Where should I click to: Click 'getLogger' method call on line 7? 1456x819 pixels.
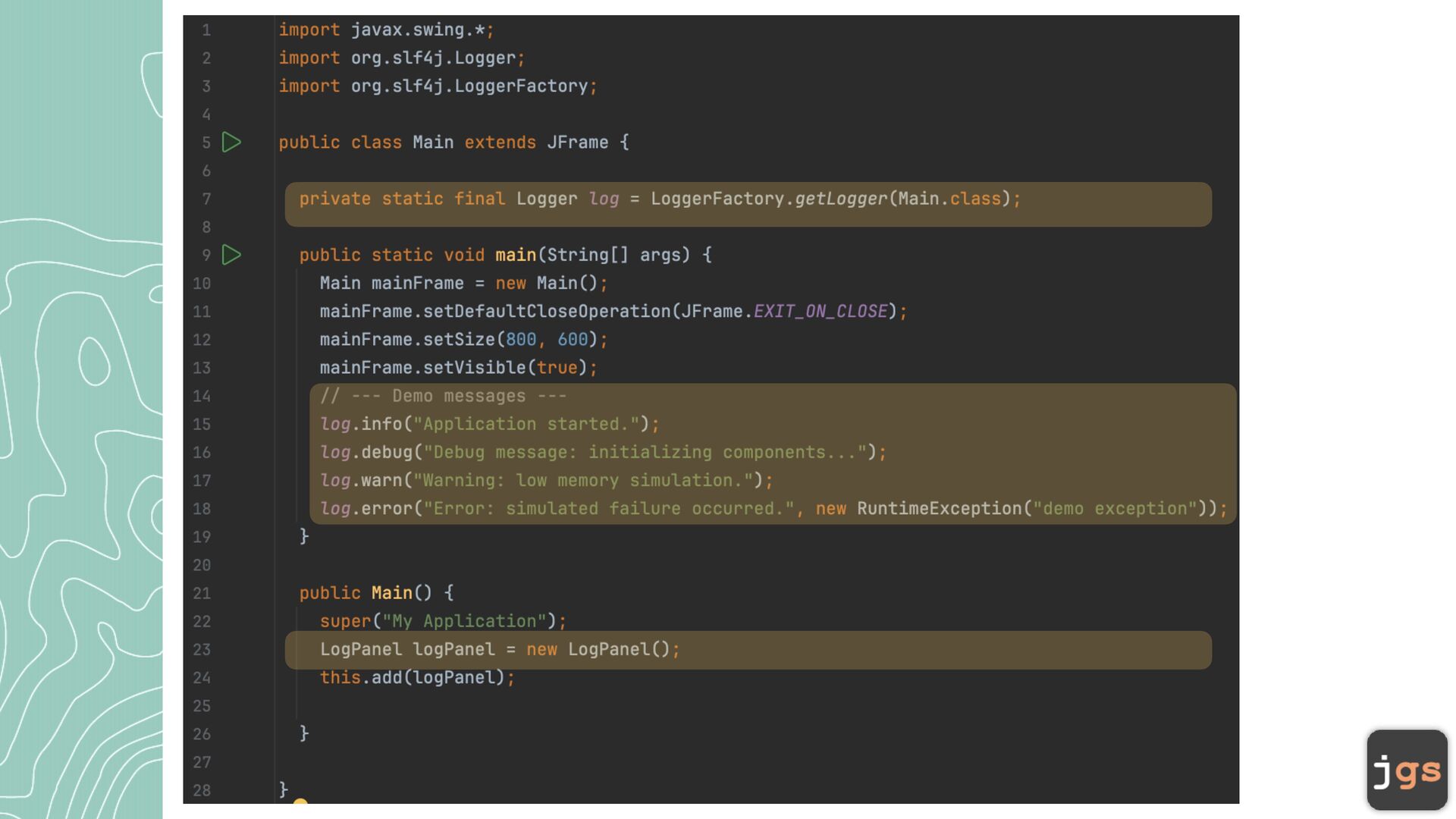(841, 199)
